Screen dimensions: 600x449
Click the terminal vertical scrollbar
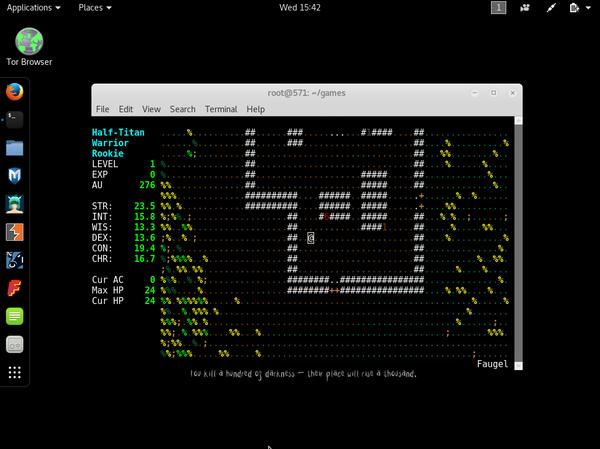(x=517, y=240)
